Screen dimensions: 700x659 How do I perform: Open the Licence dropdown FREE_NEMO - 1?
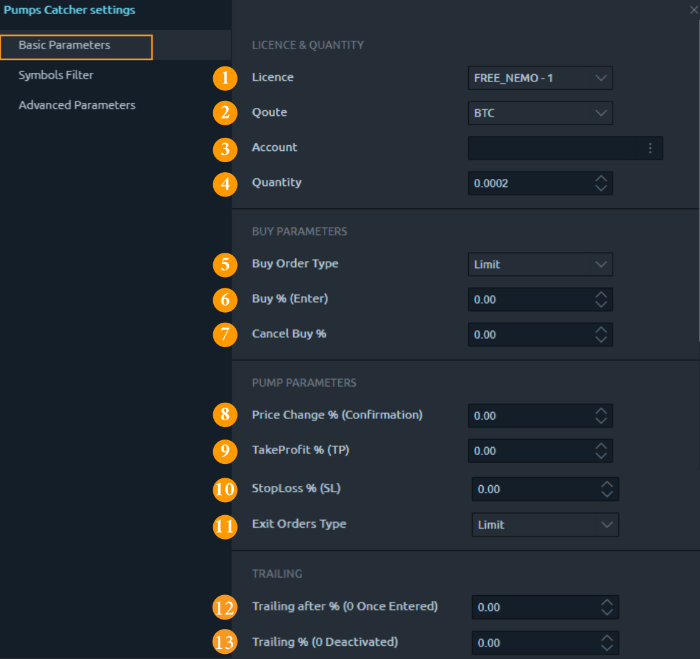[x=540, y=78]
